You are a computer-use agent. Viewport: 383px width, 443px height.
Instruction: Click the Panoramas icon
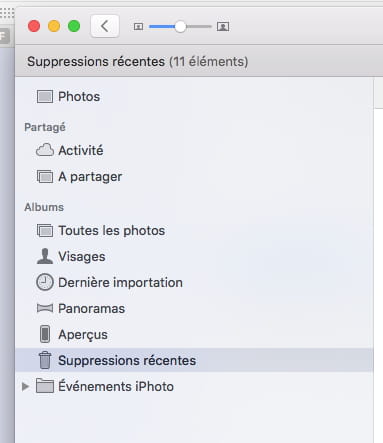[x=45, y=308]
